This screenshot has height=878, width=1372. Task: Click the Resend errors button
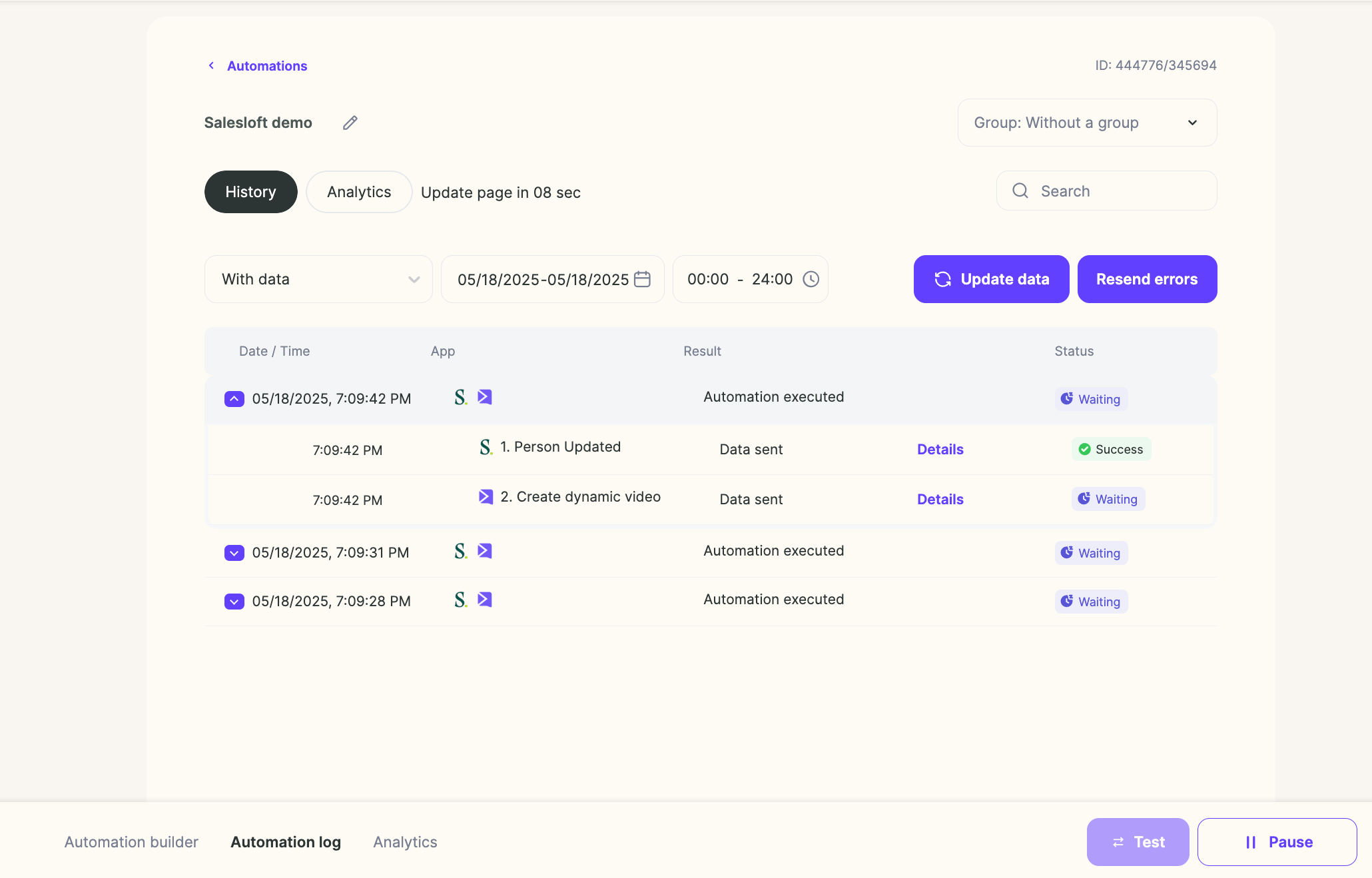[1147, 279]
